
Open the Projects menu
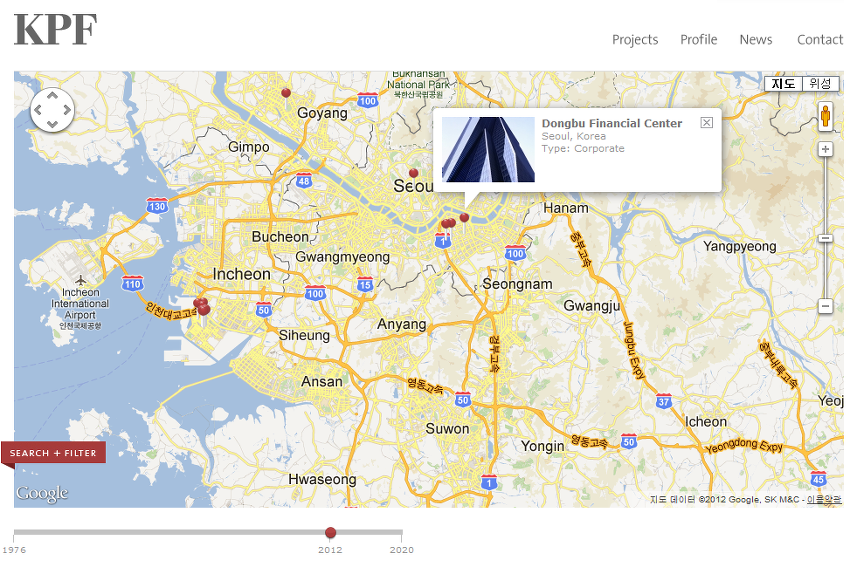(635, 40)
